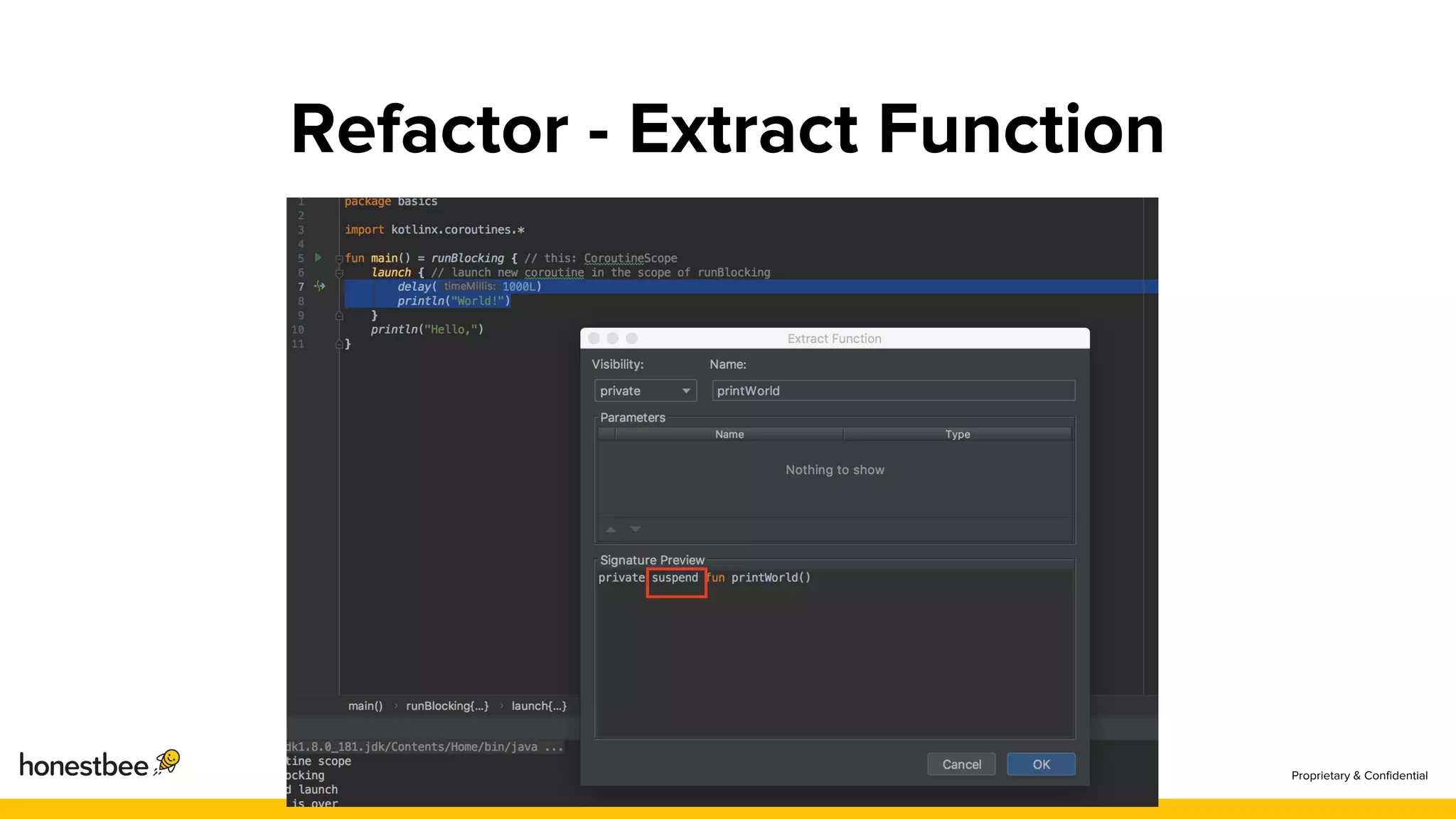Select the runBlocking{...} breadcrumb
The width and height of the screenshot is (1456, 819).
(x=447, y=706)
